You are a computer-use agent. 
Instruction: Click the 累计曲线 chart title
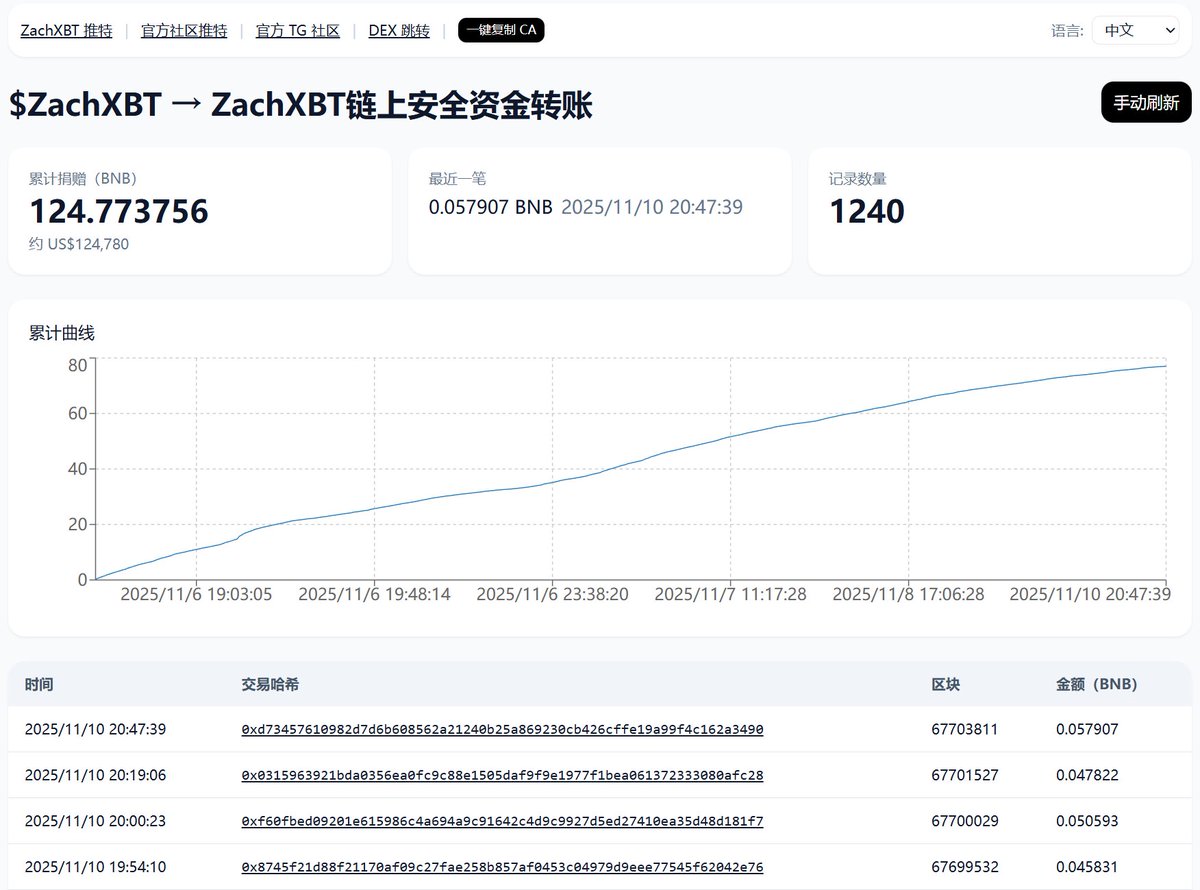click(x=62, y=334)
